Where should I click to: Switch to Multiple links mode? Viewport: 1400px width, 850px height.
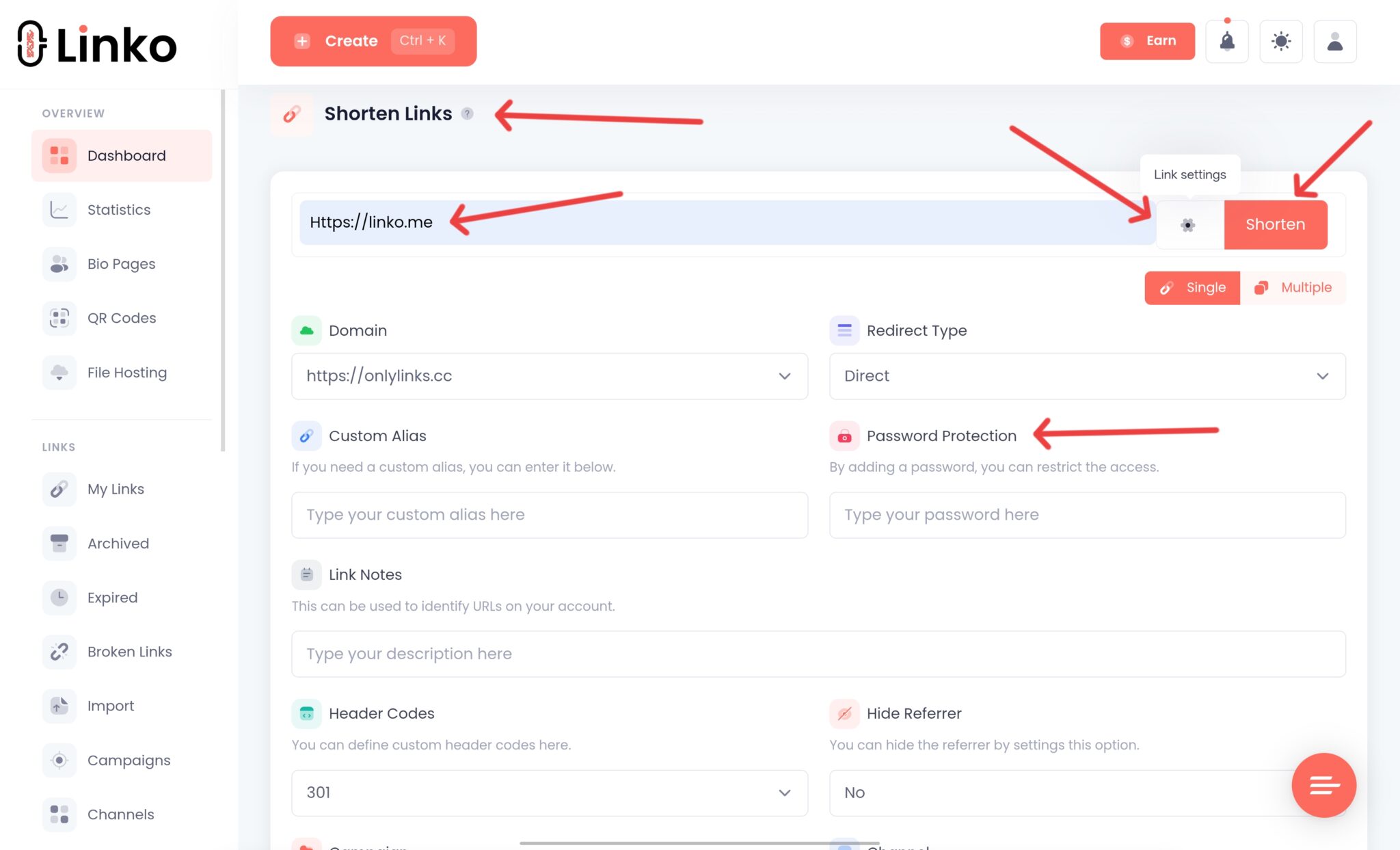click(1293, 287)
